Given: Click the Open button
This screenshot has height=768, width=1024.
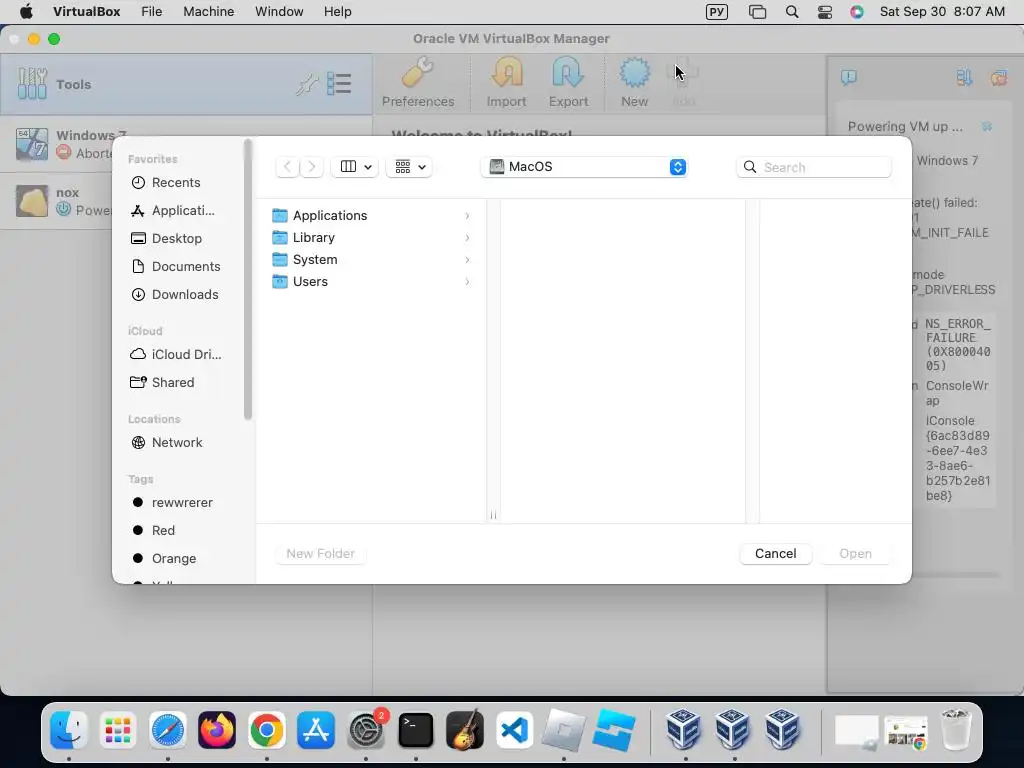Looking at the screenshot, I should tap(855, 554).
